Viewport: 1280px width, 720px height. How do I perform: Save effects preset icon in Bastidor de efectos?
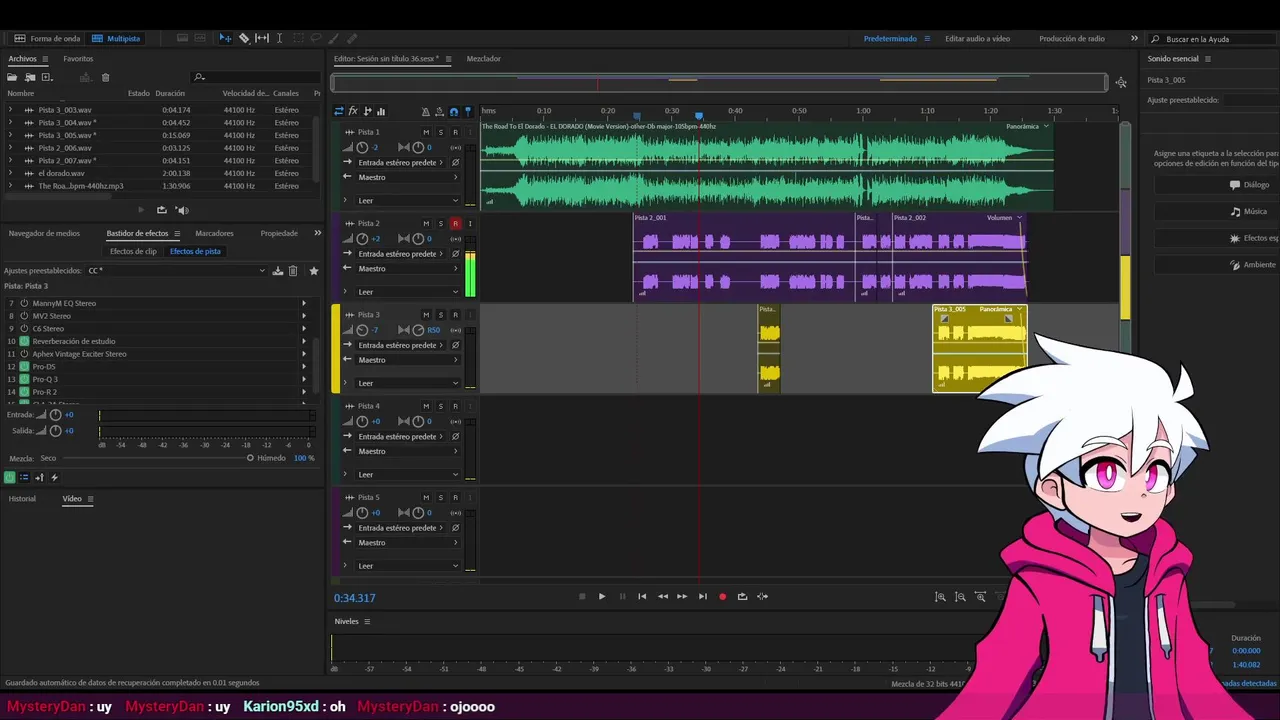coord(278,271)
